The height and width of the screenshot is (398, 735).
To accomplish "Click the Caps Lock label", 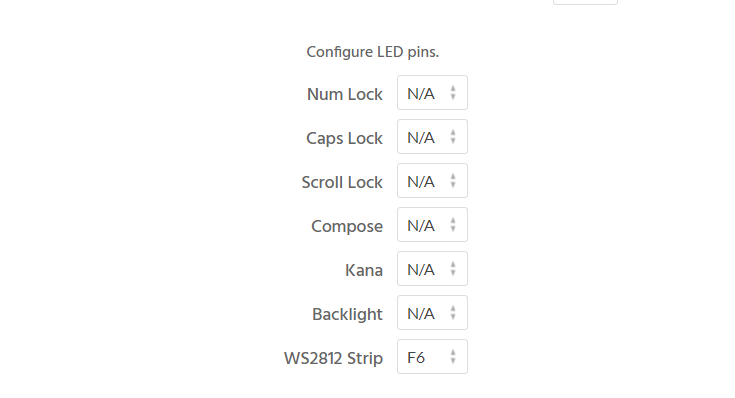I will pos(345,138).
